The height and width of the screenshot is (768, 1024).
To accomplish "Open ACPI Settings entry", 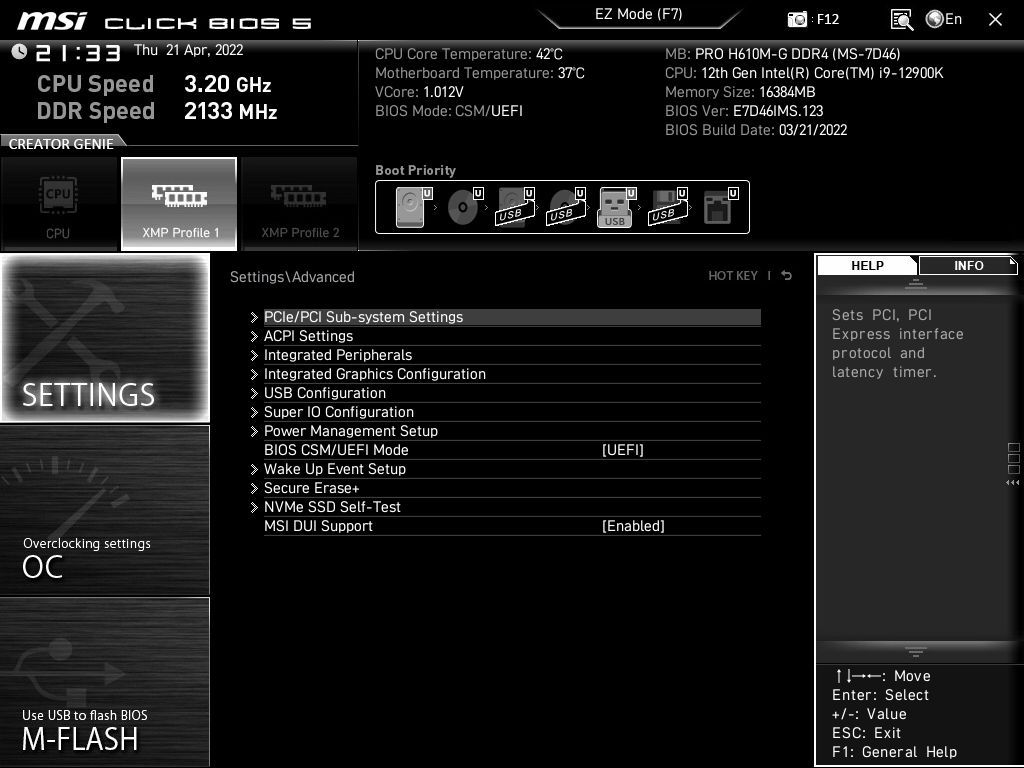I will coord(512,336).
